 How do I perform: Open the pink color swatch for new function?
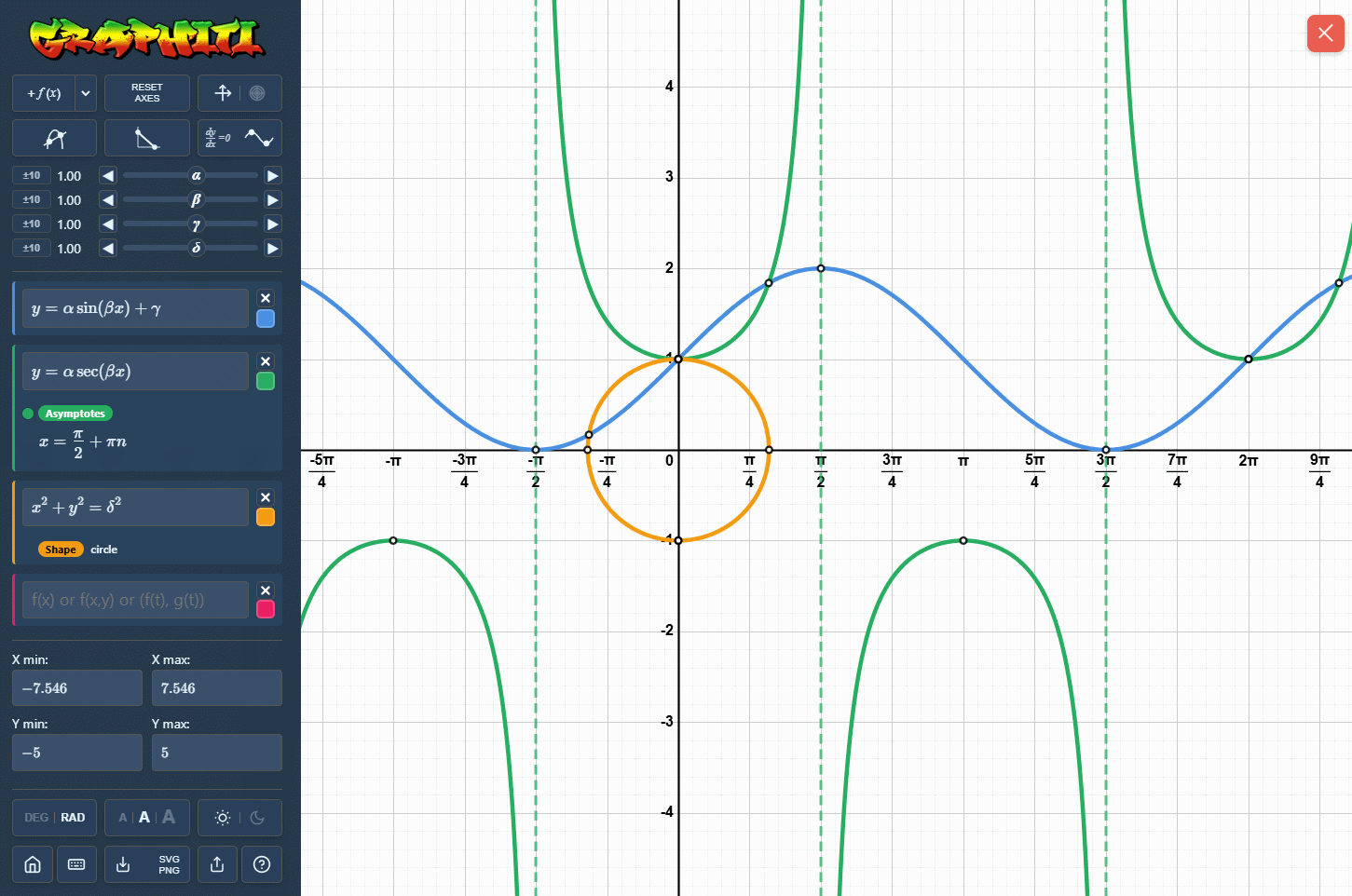point(266,609)
